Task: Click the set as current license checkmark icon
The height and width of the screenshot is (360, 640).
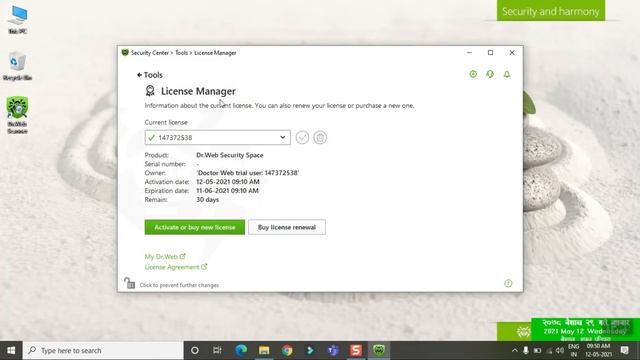Action: click(302, 138)
